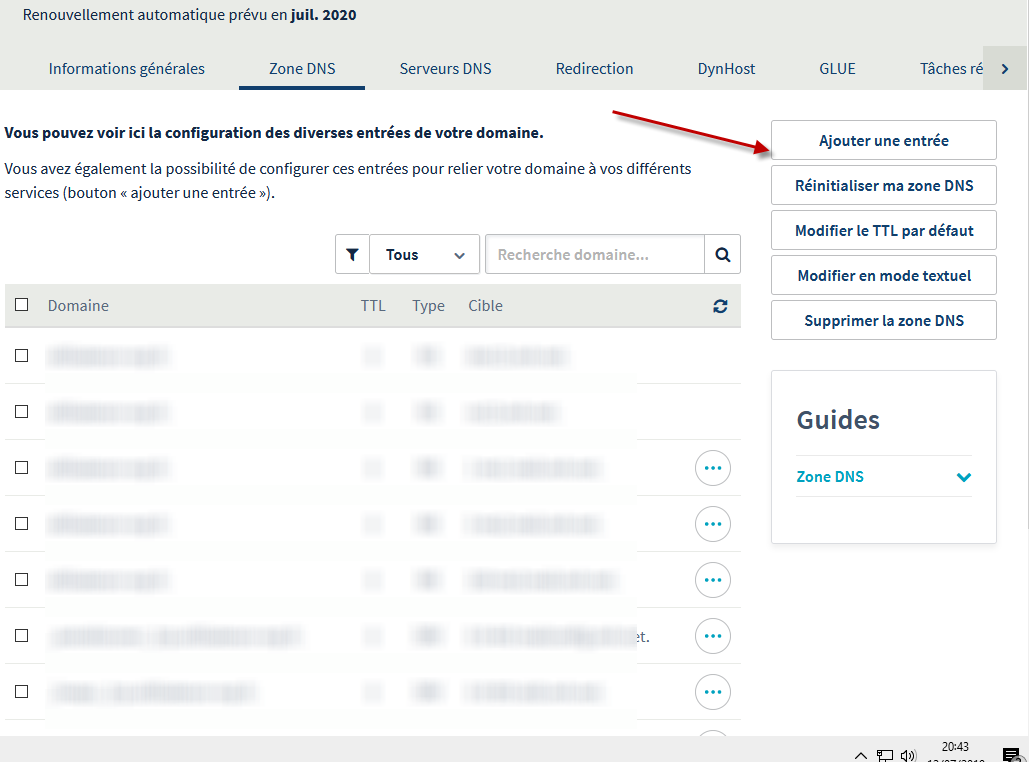Click the search magnifier button

(722, 255)
